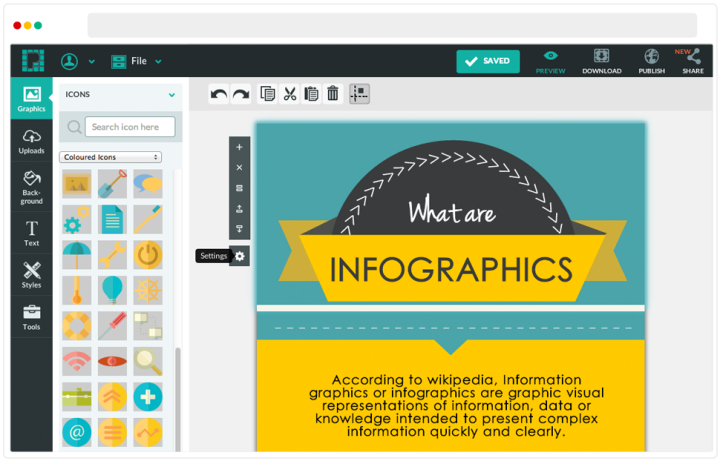
Task: Select the picture frame icon
Action: (x=77, y=184)
